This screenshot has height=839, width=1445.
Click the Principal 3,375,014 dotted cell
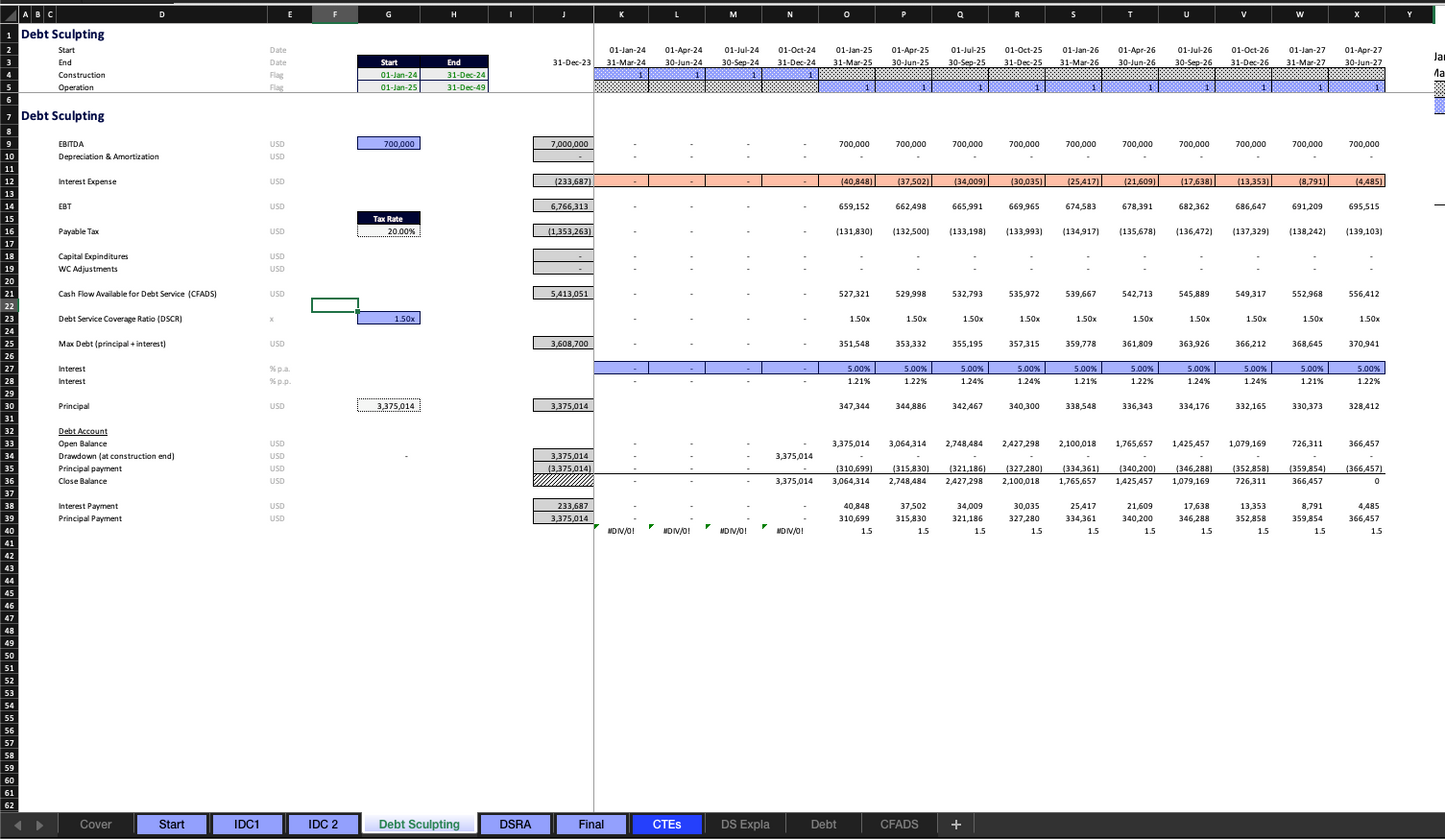tap(389, 406)
